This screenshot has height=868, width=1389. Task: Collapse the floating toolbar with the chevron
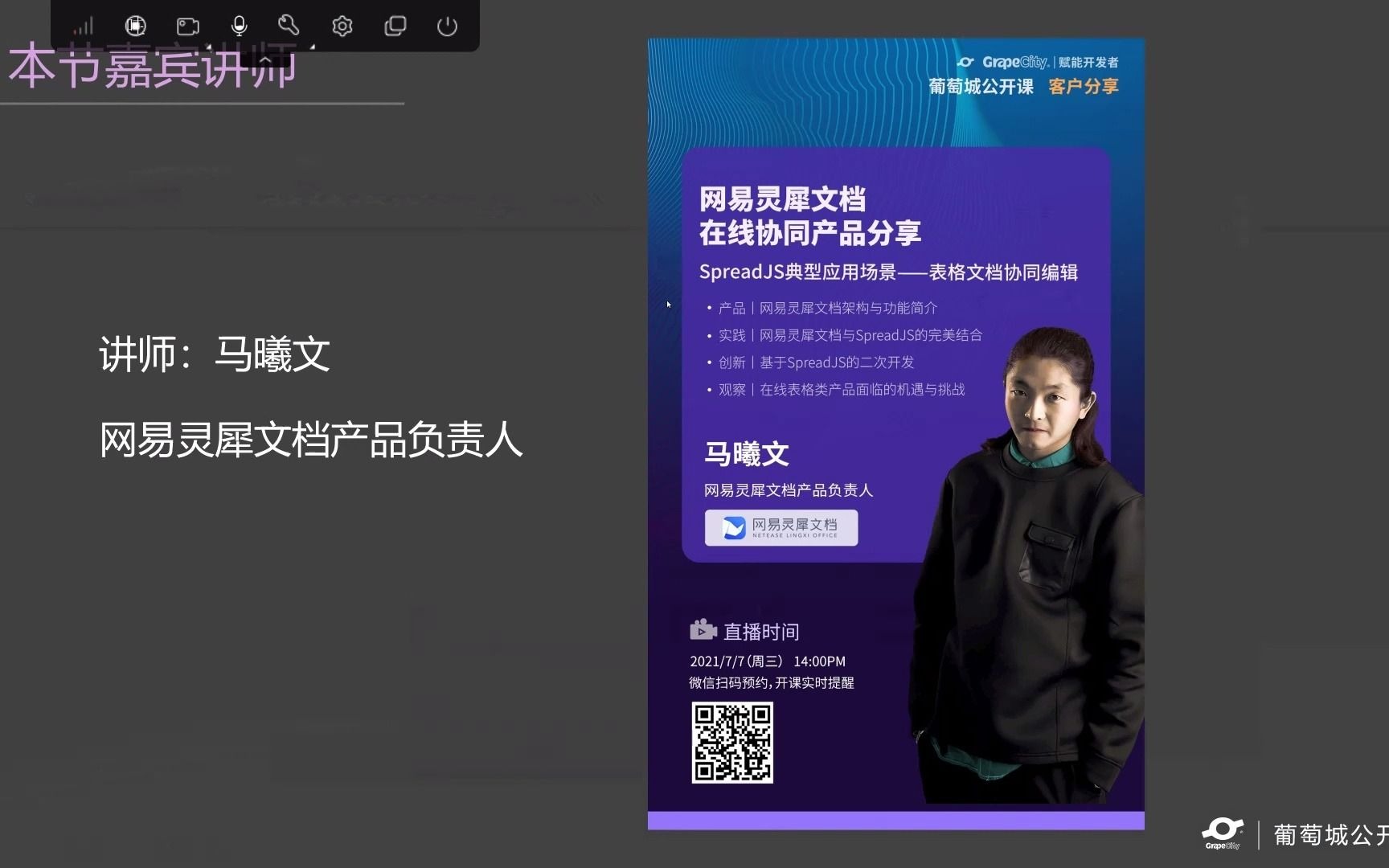[x=265, y=60]
